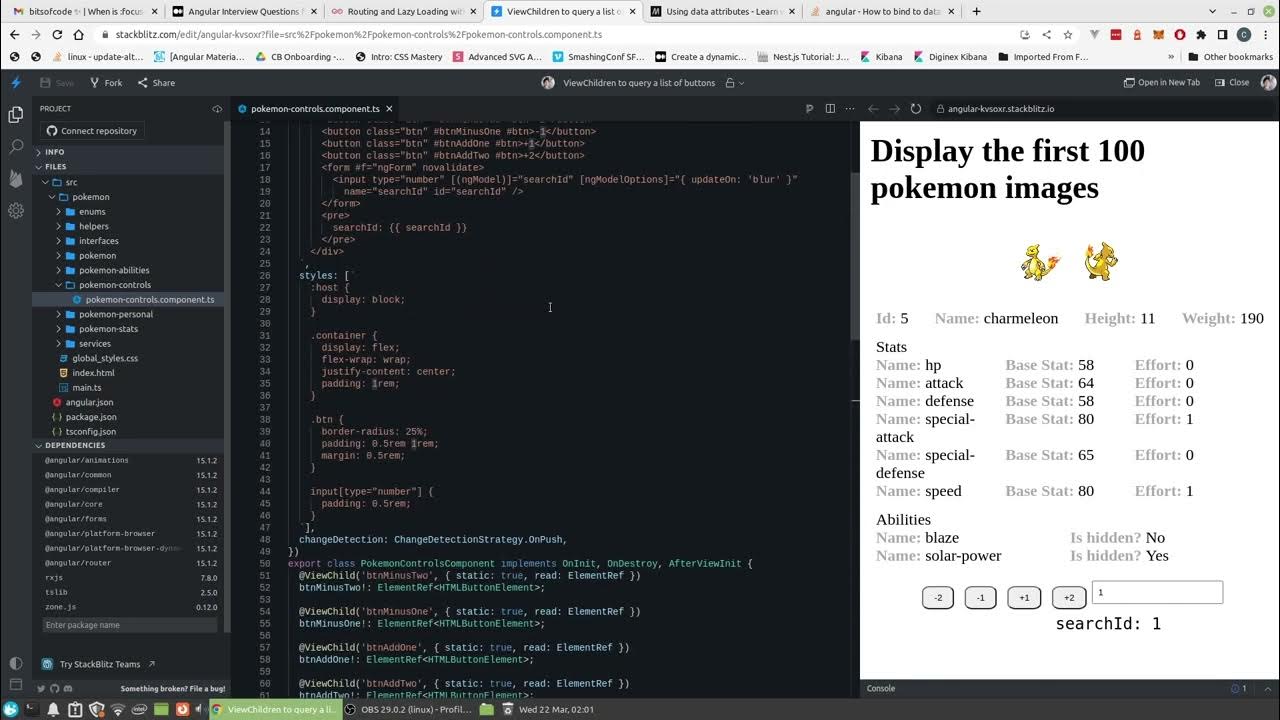Click the Fork button
This screenshot has width=1280, height=720.
click(106, 83)
